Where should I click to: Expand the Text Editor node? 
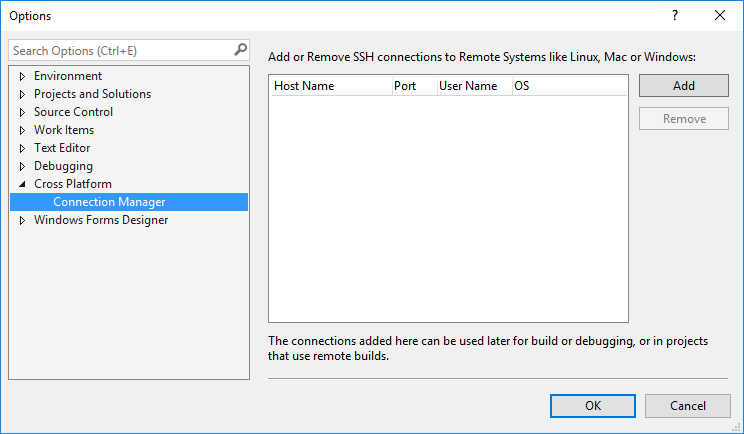(x=23, y=148)
